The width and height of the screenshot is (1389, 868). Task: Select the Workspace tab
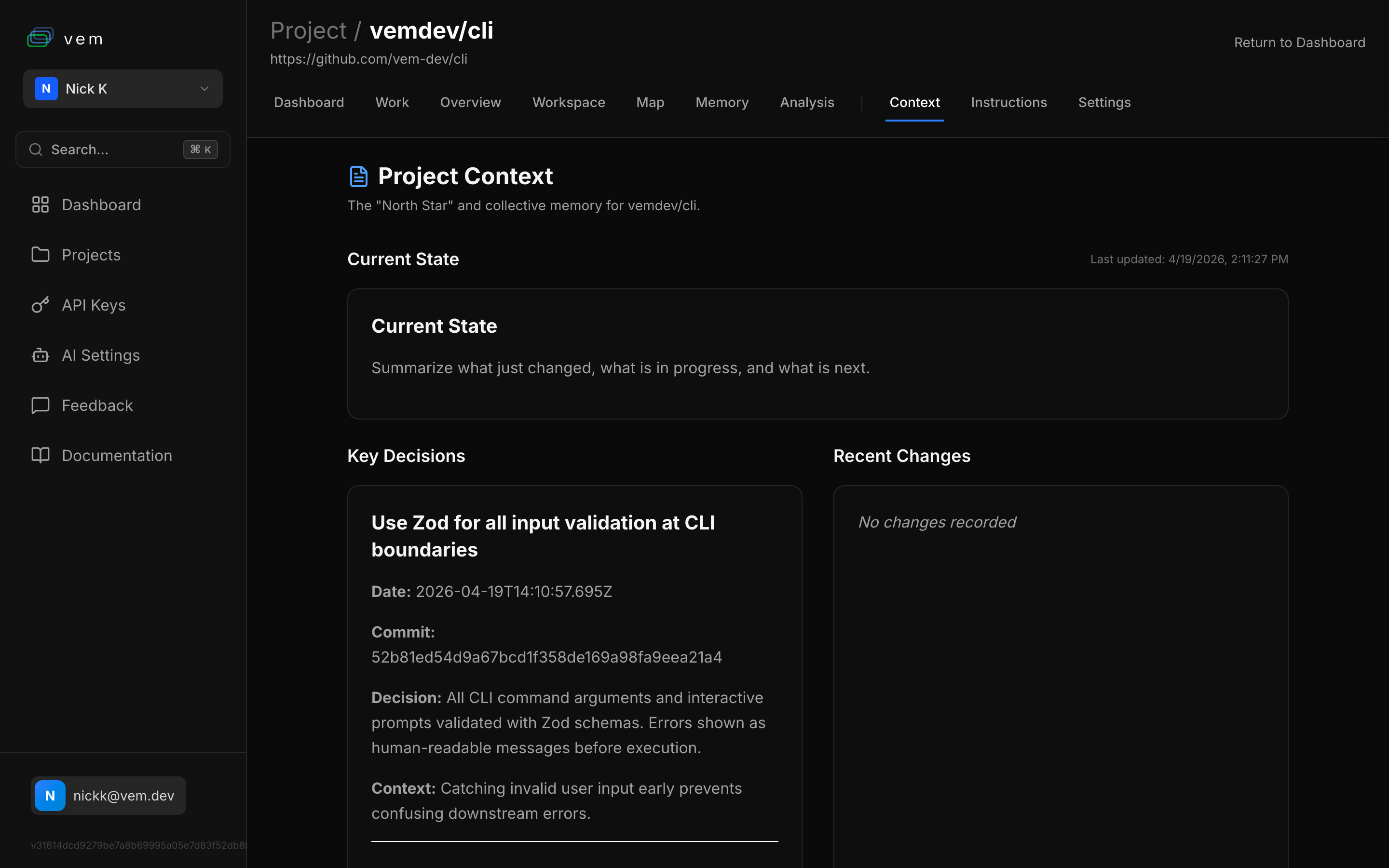pyautogui.click(x=568, y=103)
